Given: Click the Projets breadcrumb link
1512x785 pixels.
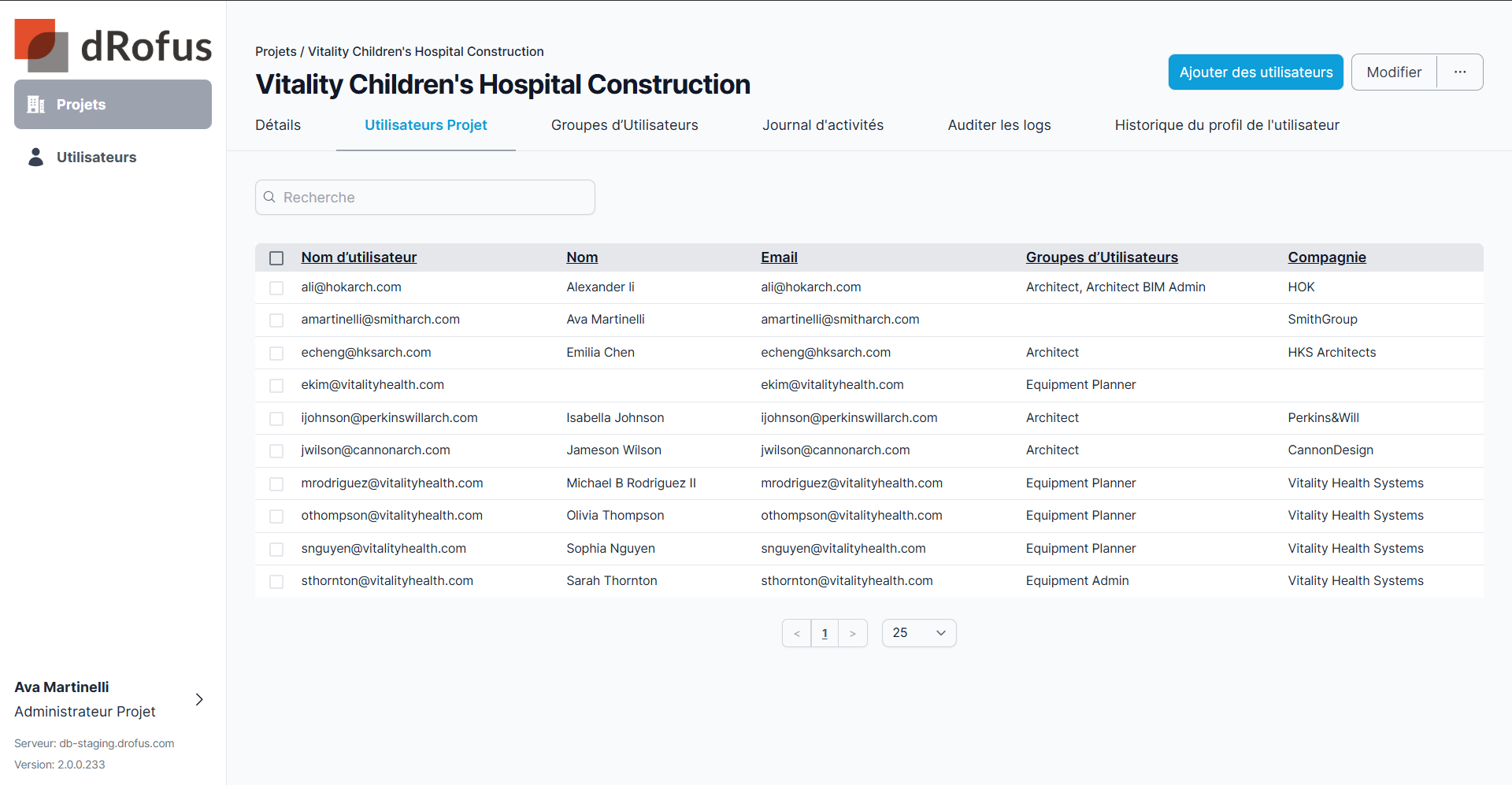Looking at the screenshot, I should pyautogui.click(x=276, y=51).
